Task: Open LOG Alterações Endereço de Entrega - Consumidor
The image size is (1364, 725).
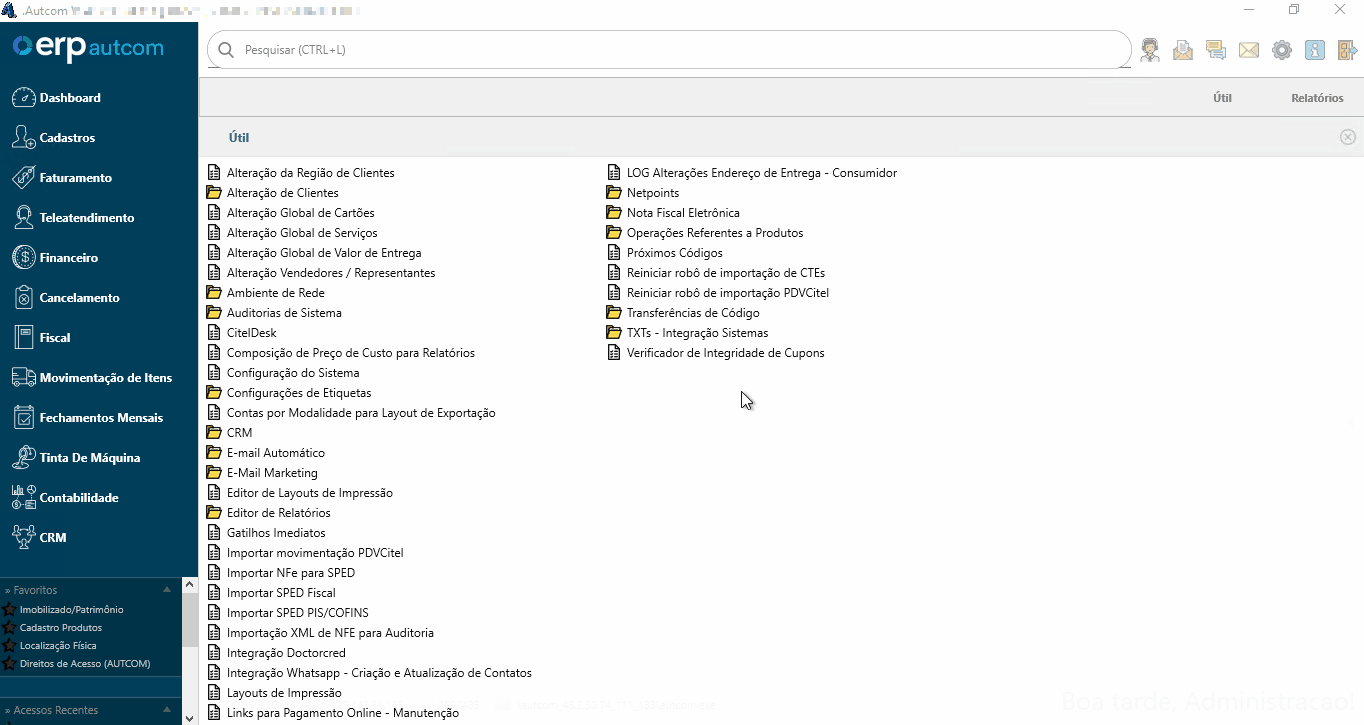Action: (761, 173)
